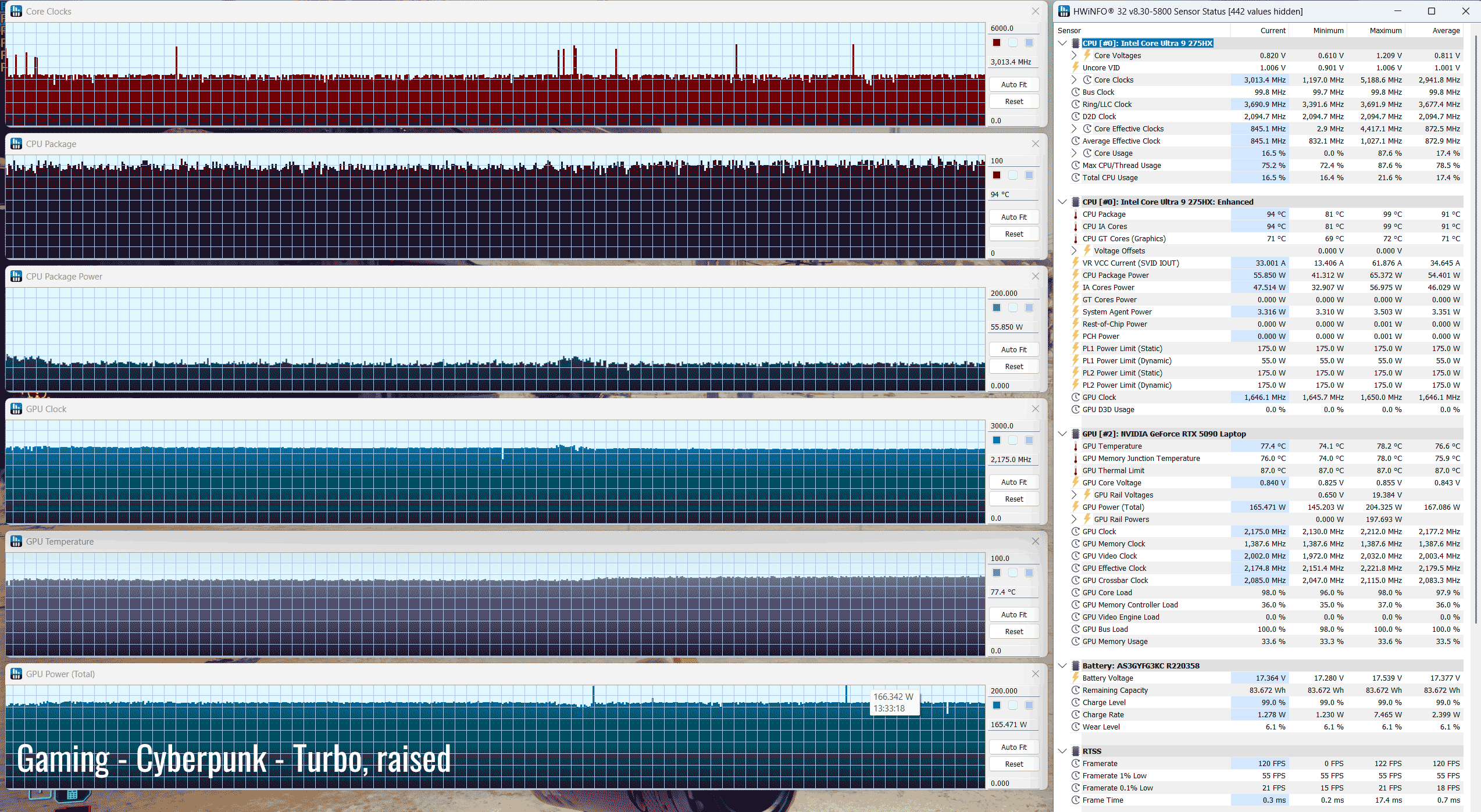
Task: Click chip icon next to GPU RTX 5090 Laptop
Action: pyautogui.click(x=1076, y=434)
